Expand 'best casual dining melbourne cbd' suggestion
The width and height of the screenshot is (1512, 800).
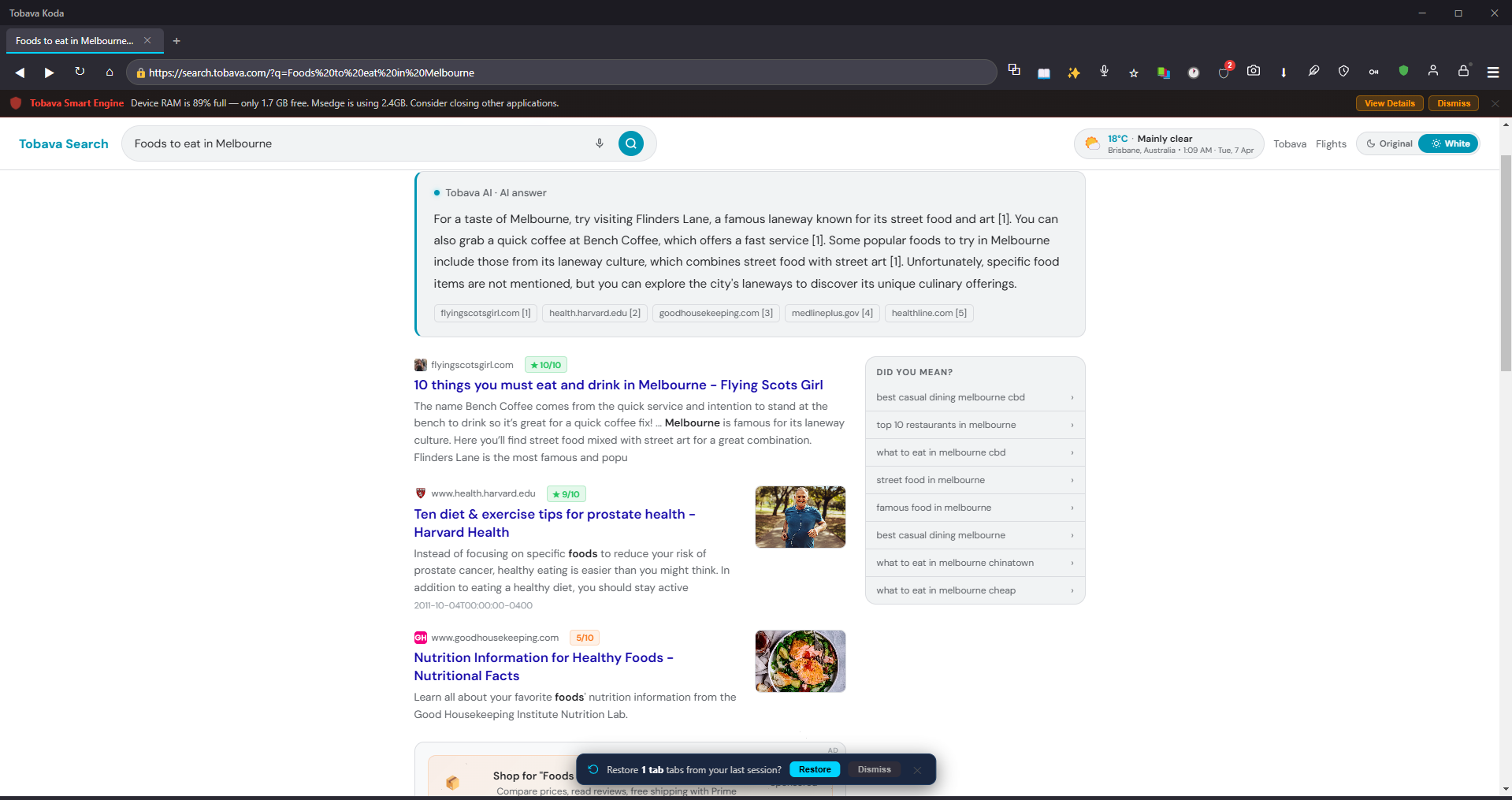point(975,397)
